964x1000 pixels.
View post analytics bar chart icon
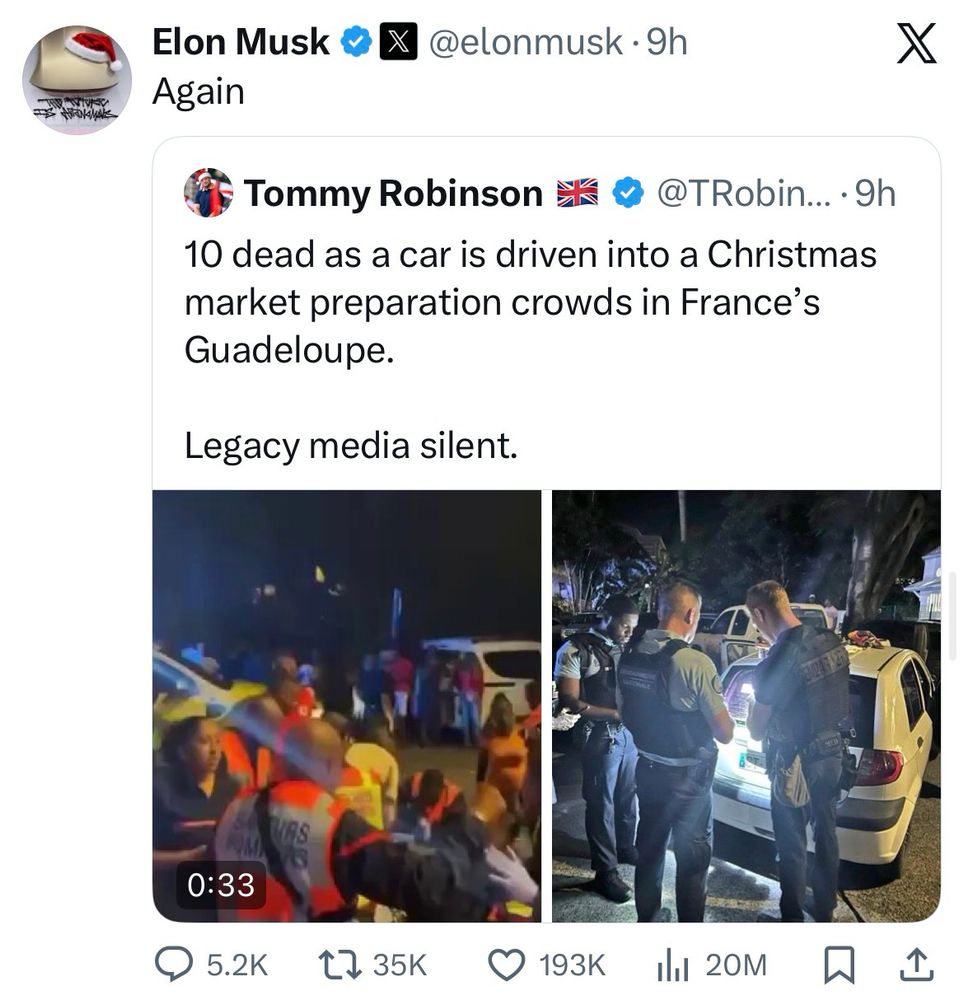point(673,964)
